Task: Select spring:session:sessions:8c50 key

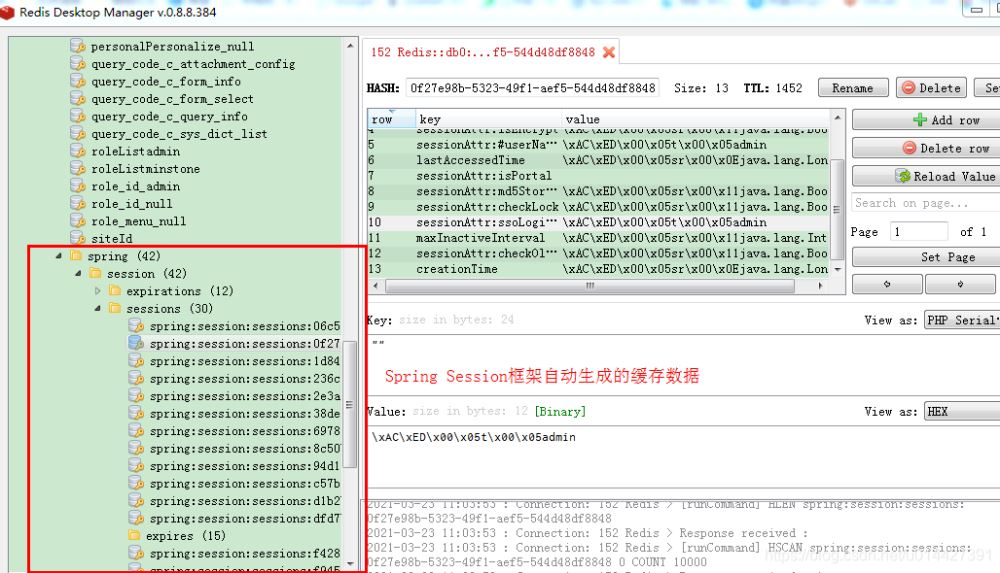Action: 245,448
